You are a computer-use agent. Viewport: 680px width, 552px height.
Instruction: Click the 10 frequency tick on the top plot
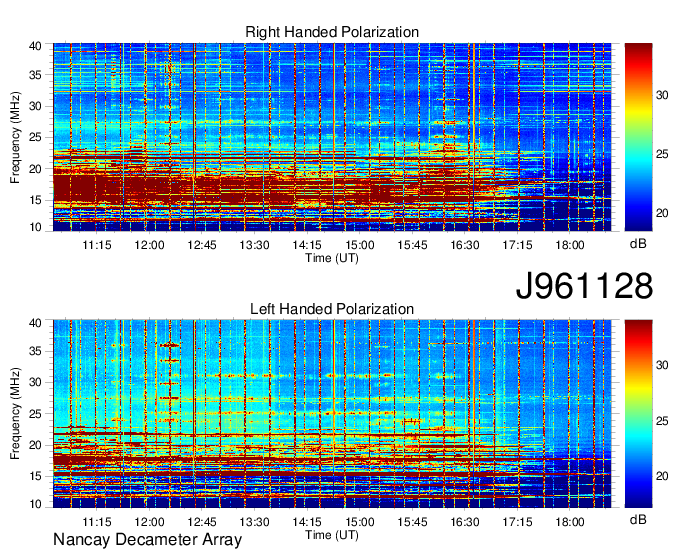click(35, 227)
